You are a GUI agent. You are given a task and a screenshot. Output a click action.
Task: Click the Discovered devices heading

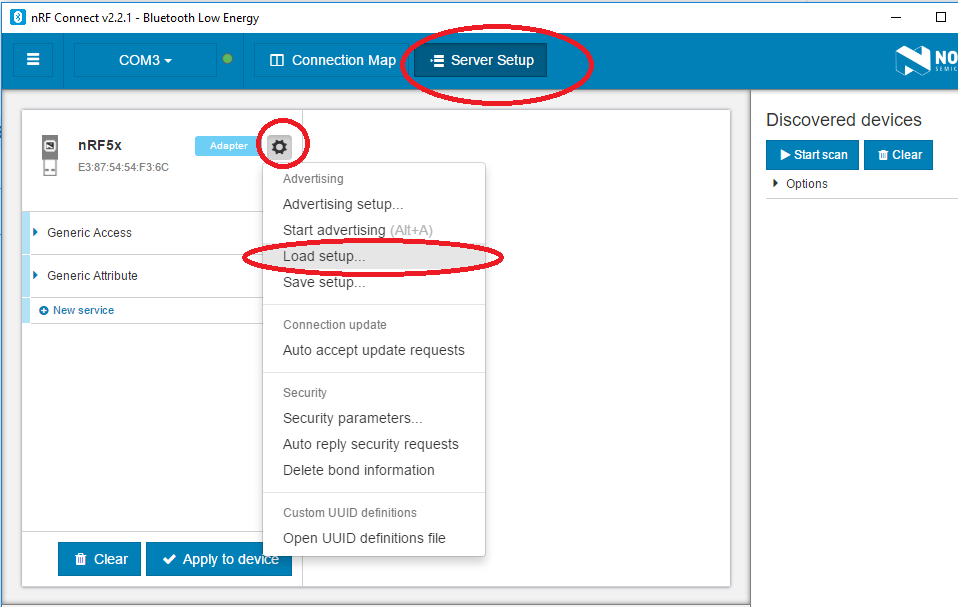[x=844, y=120]
